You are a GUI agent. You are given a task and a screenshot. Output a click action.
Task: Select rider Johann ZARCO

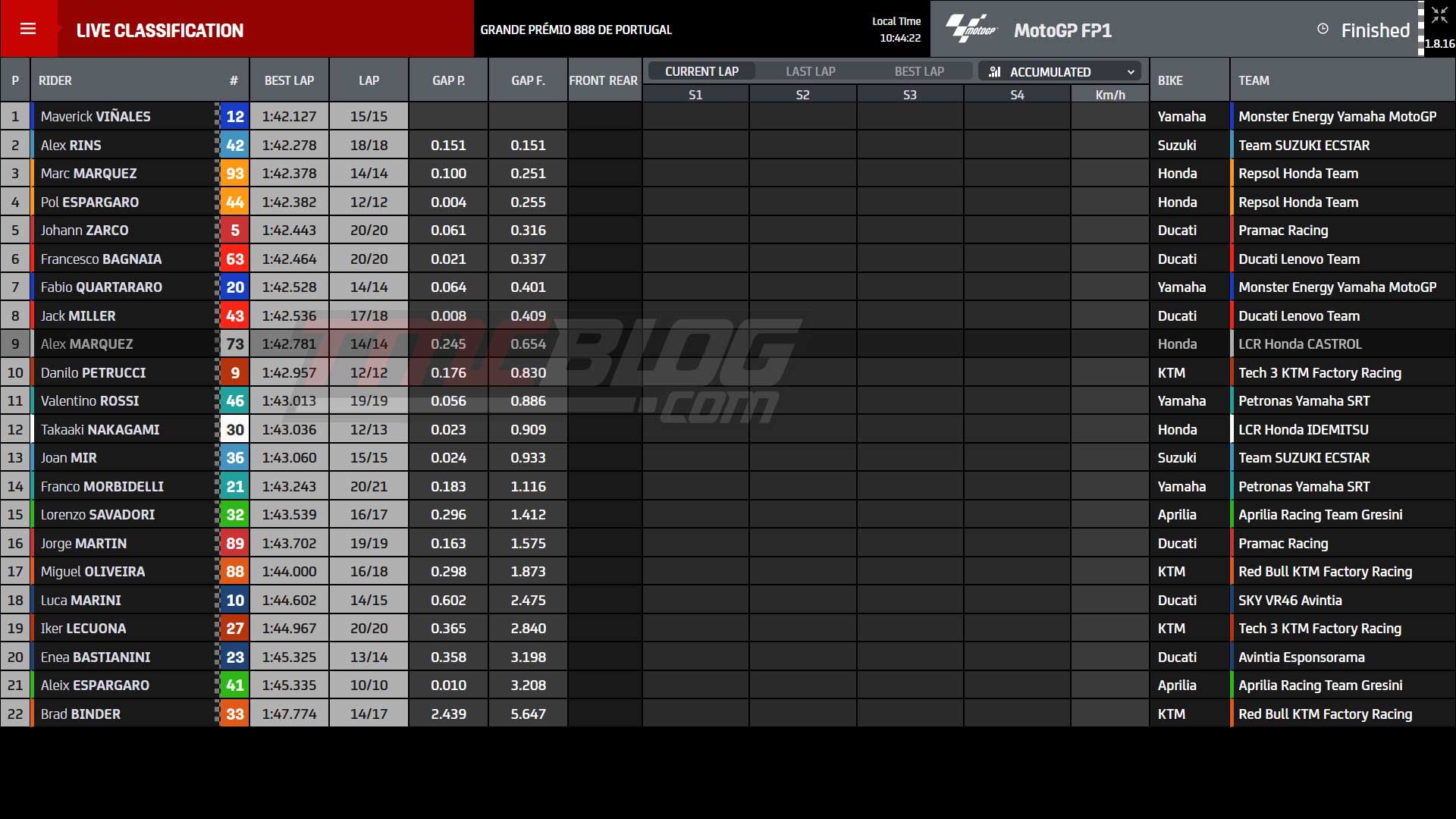click(84, 231)
